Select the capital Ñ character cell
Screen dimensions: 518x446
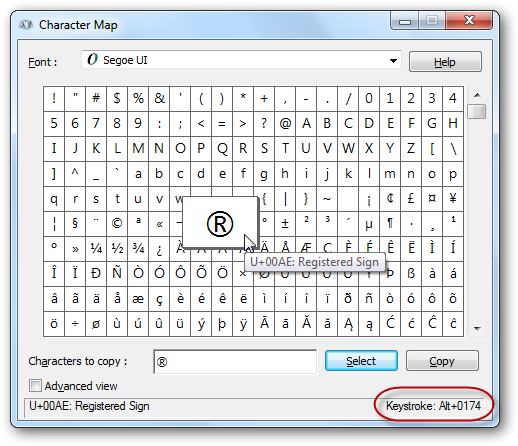[117, 274]
